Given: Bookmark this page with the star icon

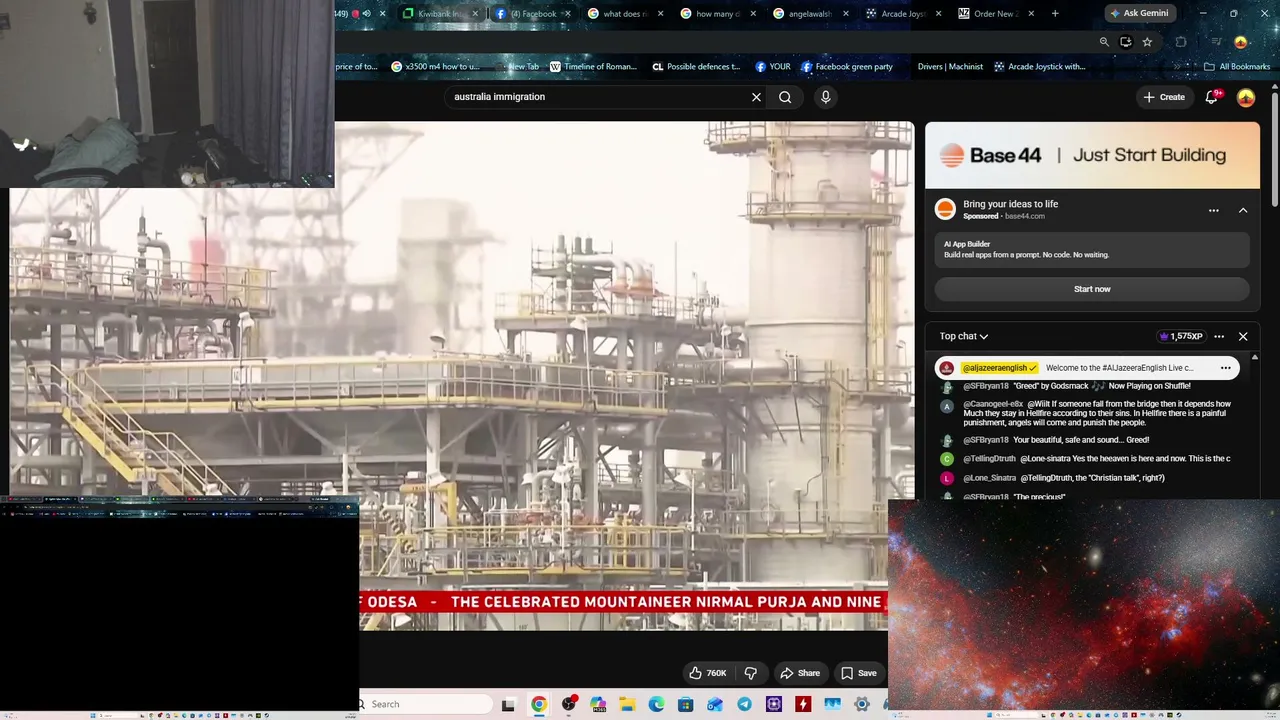Looking at the screenshot, I should (1147, 42).
